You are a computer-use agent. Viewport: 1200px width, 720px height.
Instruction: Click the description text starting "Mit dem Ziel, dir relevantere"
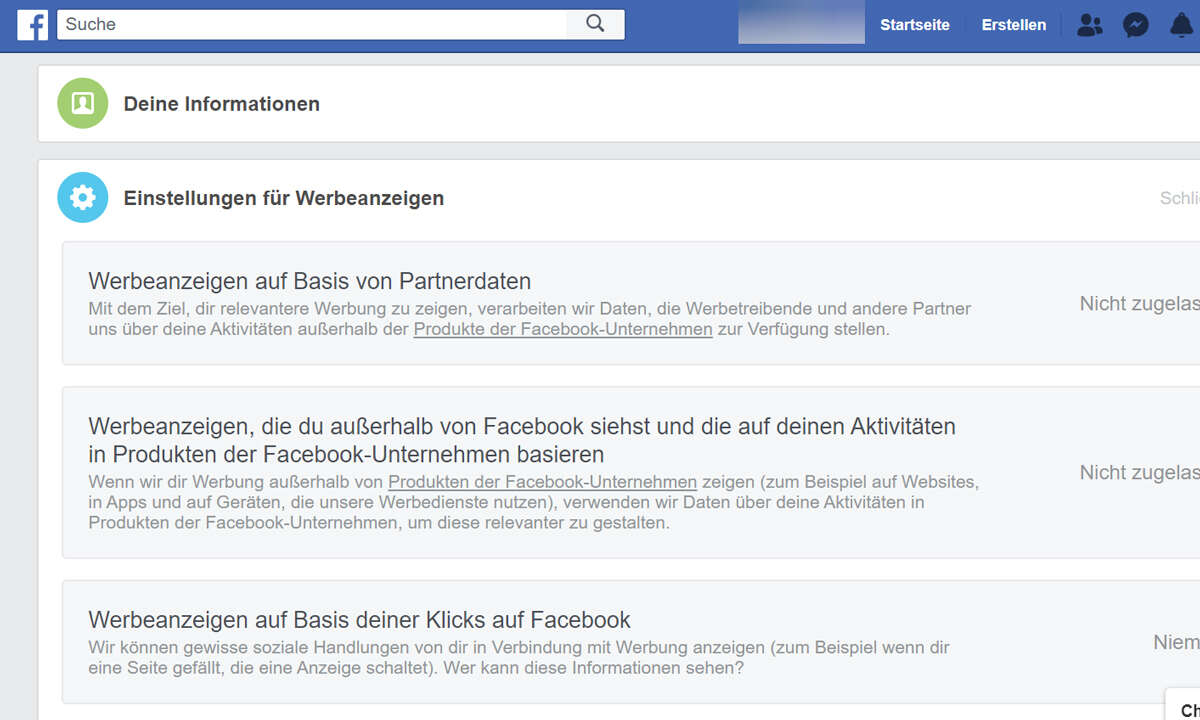(x=530, y=319)
